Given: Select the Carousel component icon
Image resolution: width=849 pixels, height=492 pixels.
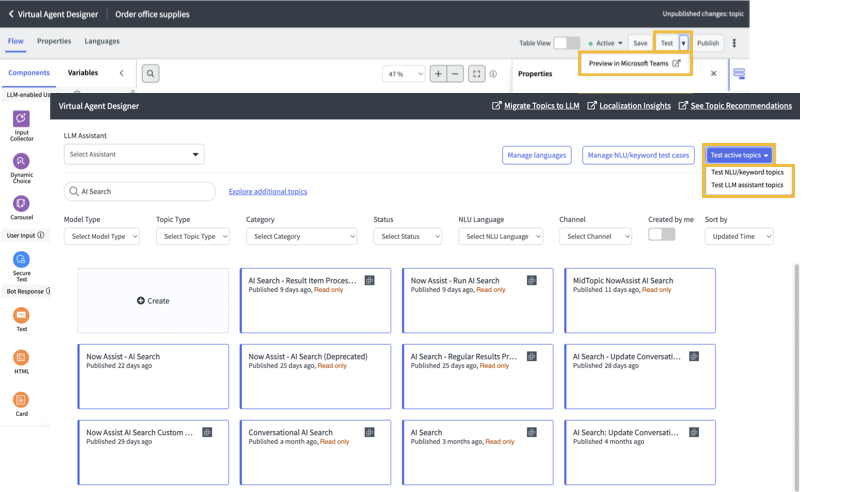Looking at the screenshot, I should pos(21,204).
